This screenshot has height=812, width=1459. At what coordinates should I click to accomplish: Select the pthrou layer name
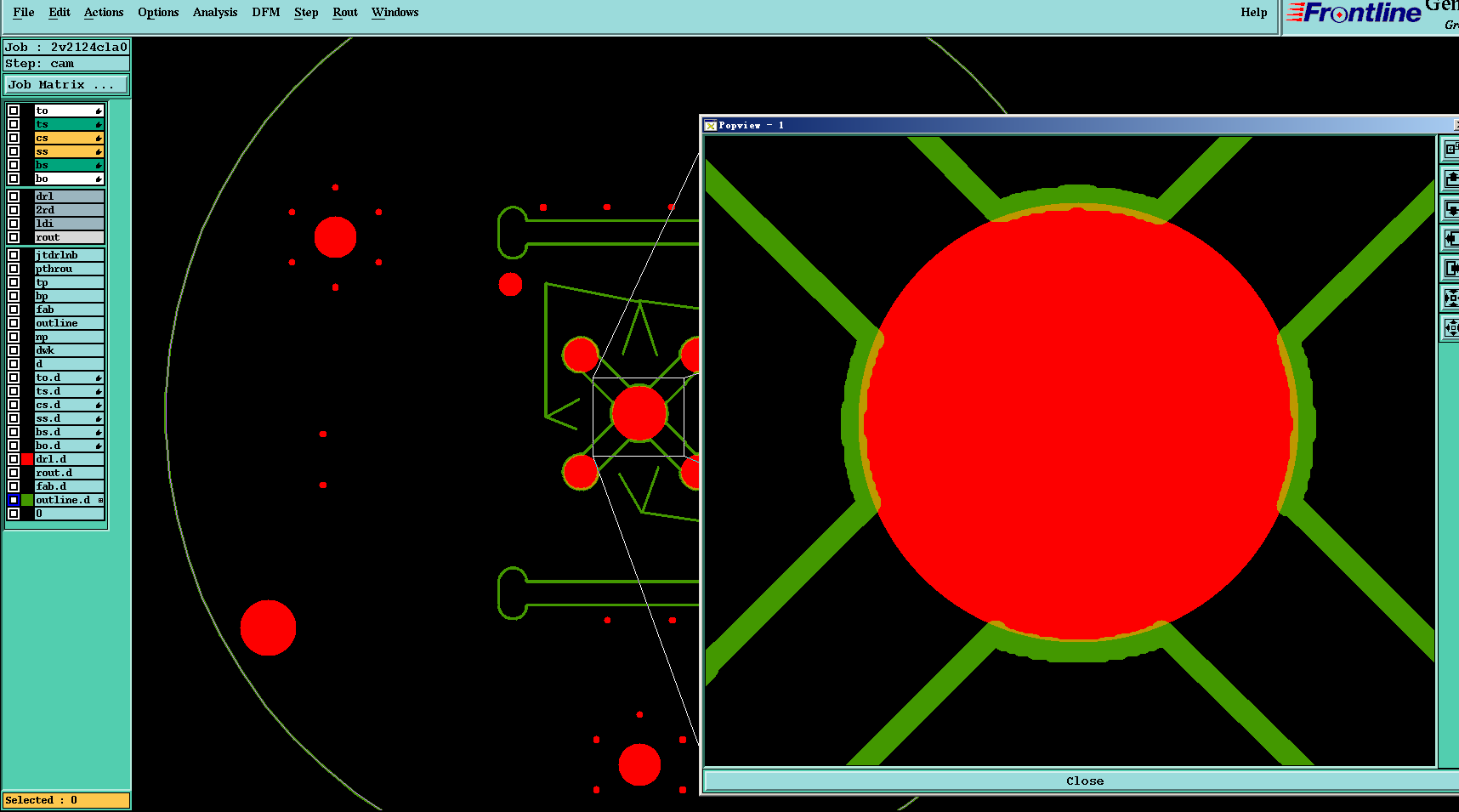pyautogui.click(x=69, y=269)
